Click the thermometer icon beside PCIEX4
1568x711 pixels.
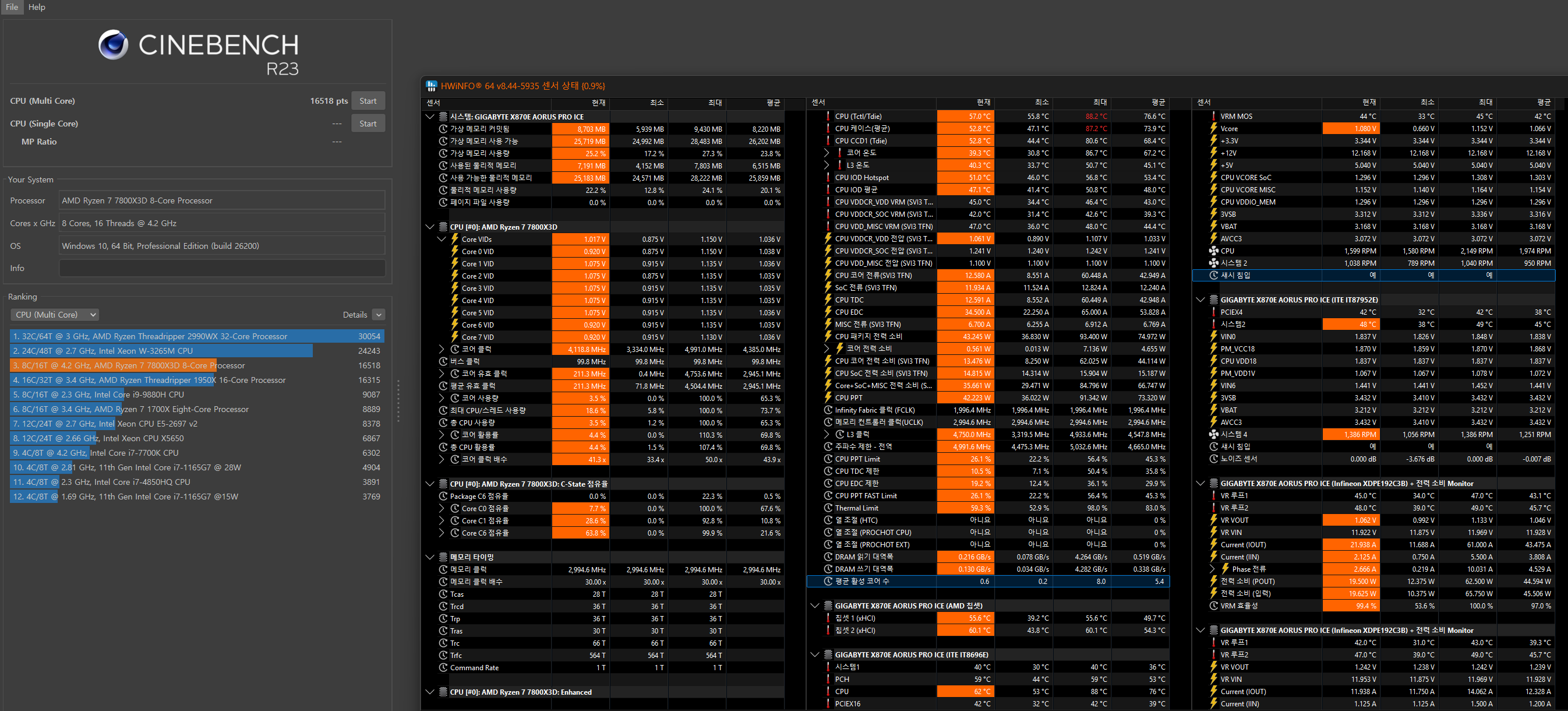(x=1213, y=312)
